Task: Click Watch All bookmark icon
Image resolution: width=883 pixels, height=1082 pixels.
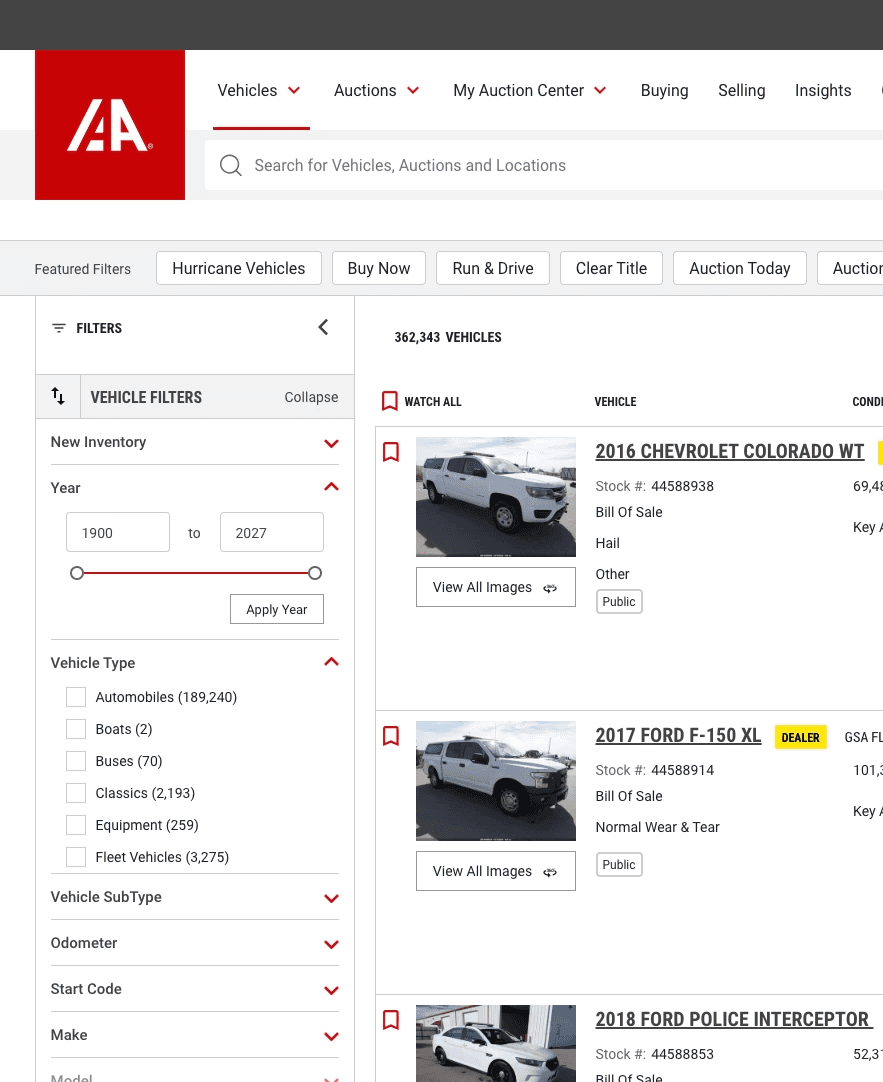Action: click(x=390, y=401)
